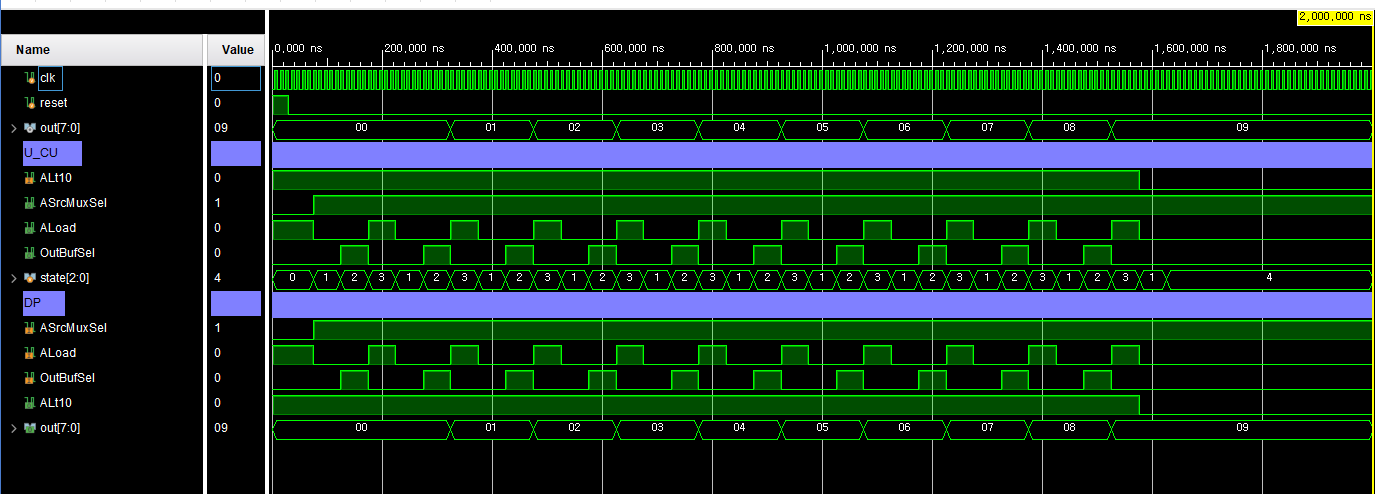Click the Value column header
This screenshot has width=1375, height=494.
click(237, 49)
